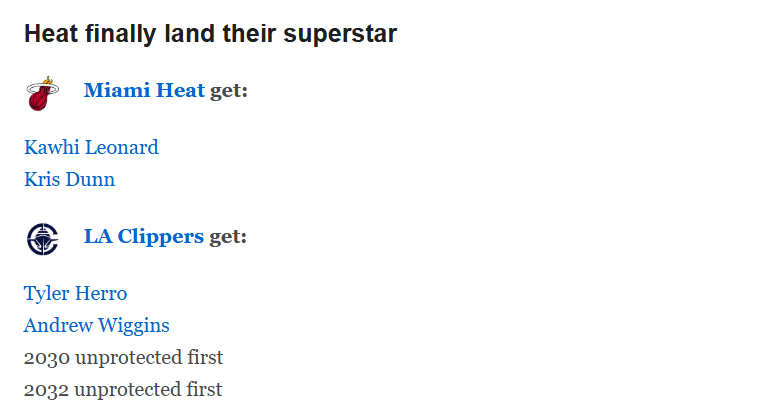Click the number 2032 in the picks list
The width and height of the screenshot is (759, 417).
pos(46,390)
